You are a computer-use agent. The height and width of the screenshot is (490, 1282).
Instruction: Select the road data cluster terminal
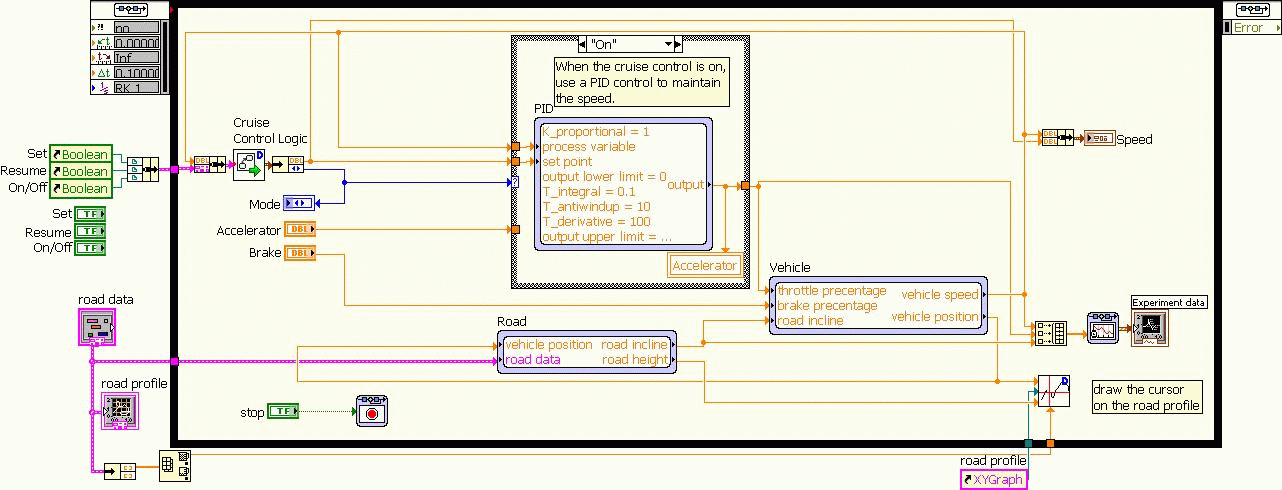coord(97,326)
